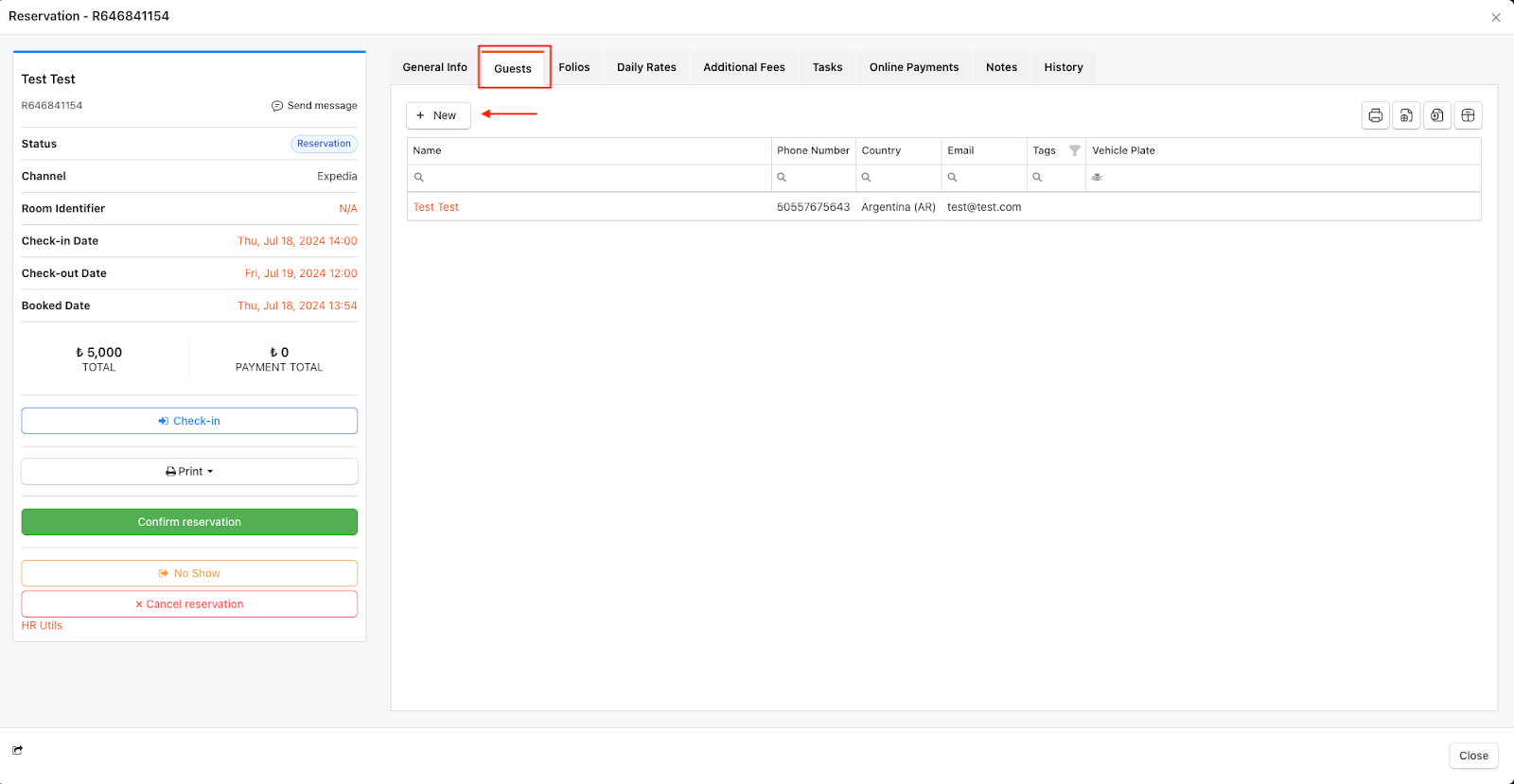
Task: Click the Excel export icon in toolbar
Action: coord(1436,115)
